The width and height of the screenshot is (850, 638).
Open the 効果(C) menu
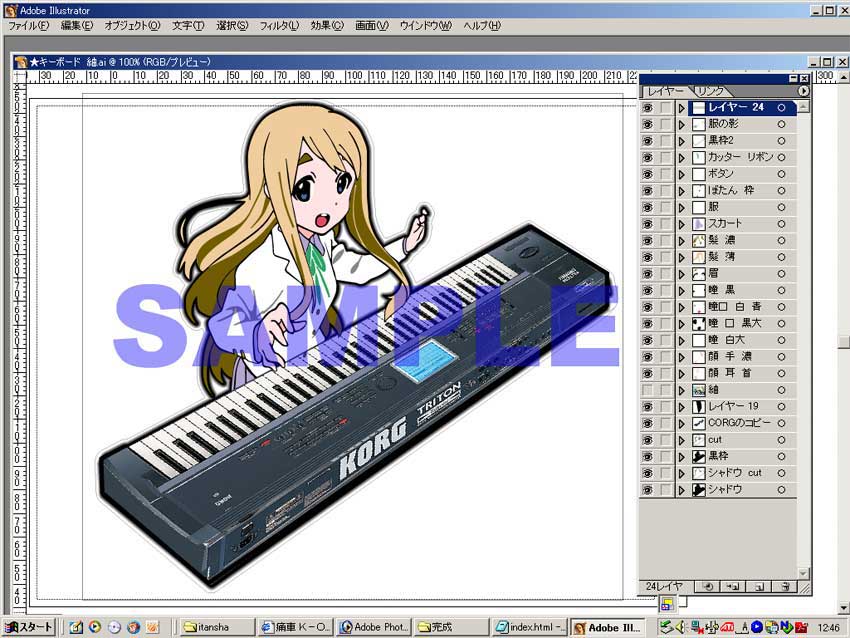(x=327, y=25)
